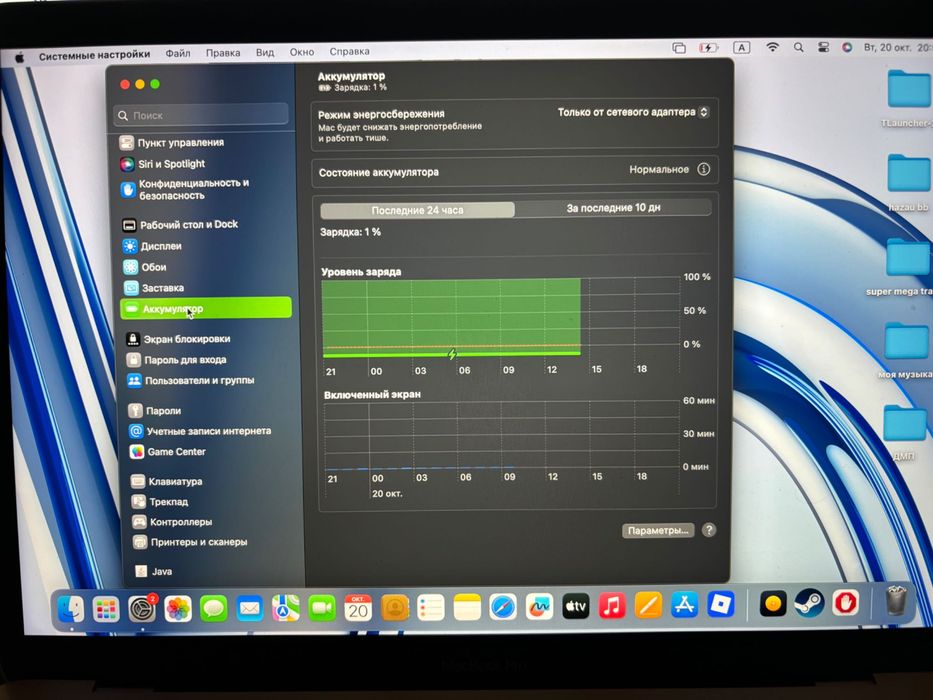Click Siri icon in menu bar
The width and height of the screenshot is (933, 700).
[847, 47]
